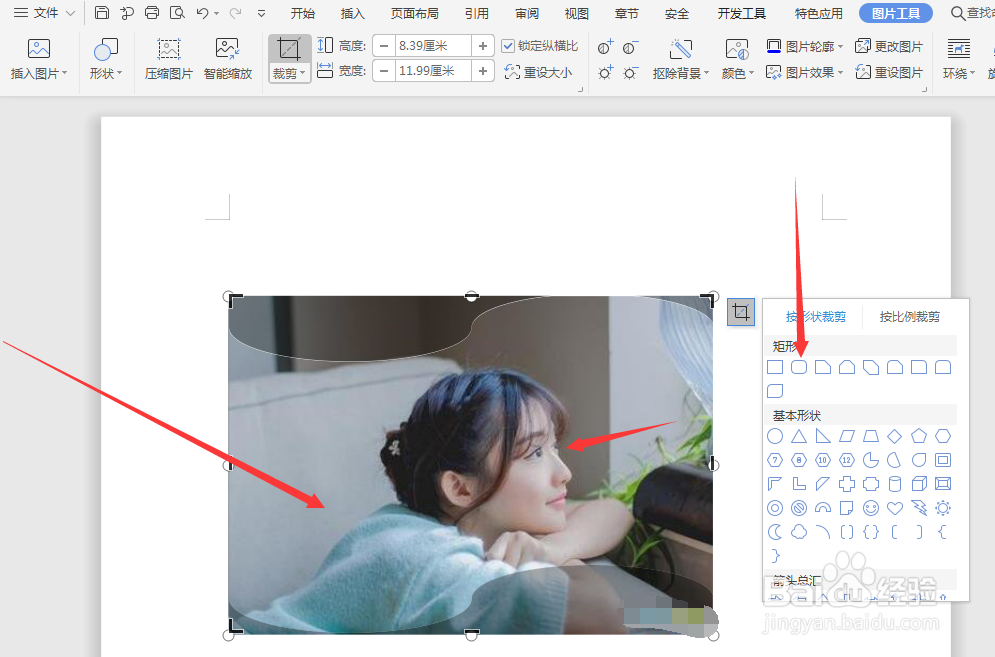Viewport: 995px width, 657px height.
Task: Toggle Lock Aspect Ratio (锁定纵横比) checkbox
Action: point(508,46)
